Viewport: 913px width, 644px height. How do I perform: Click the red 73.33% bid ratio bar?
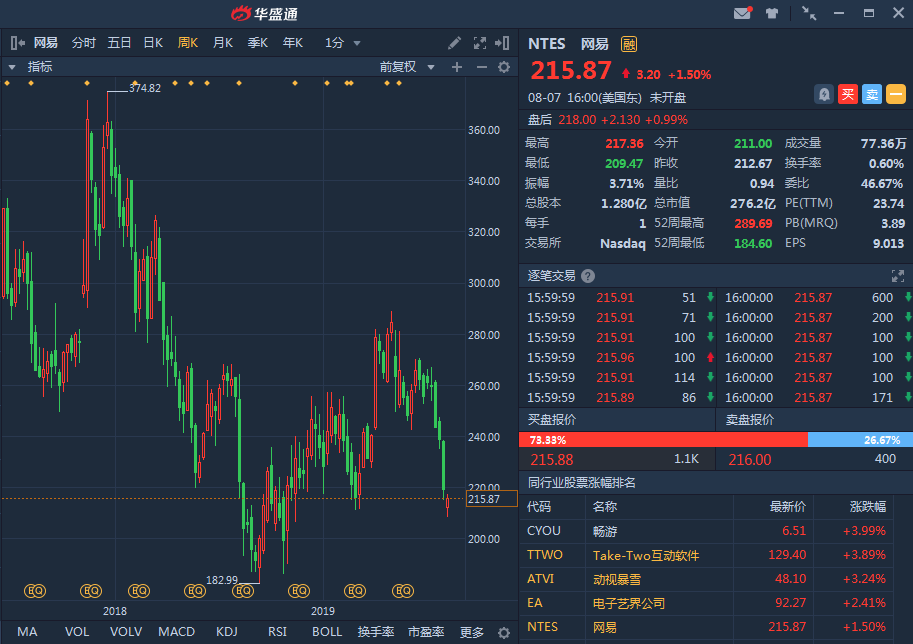(x=663, y=440)
